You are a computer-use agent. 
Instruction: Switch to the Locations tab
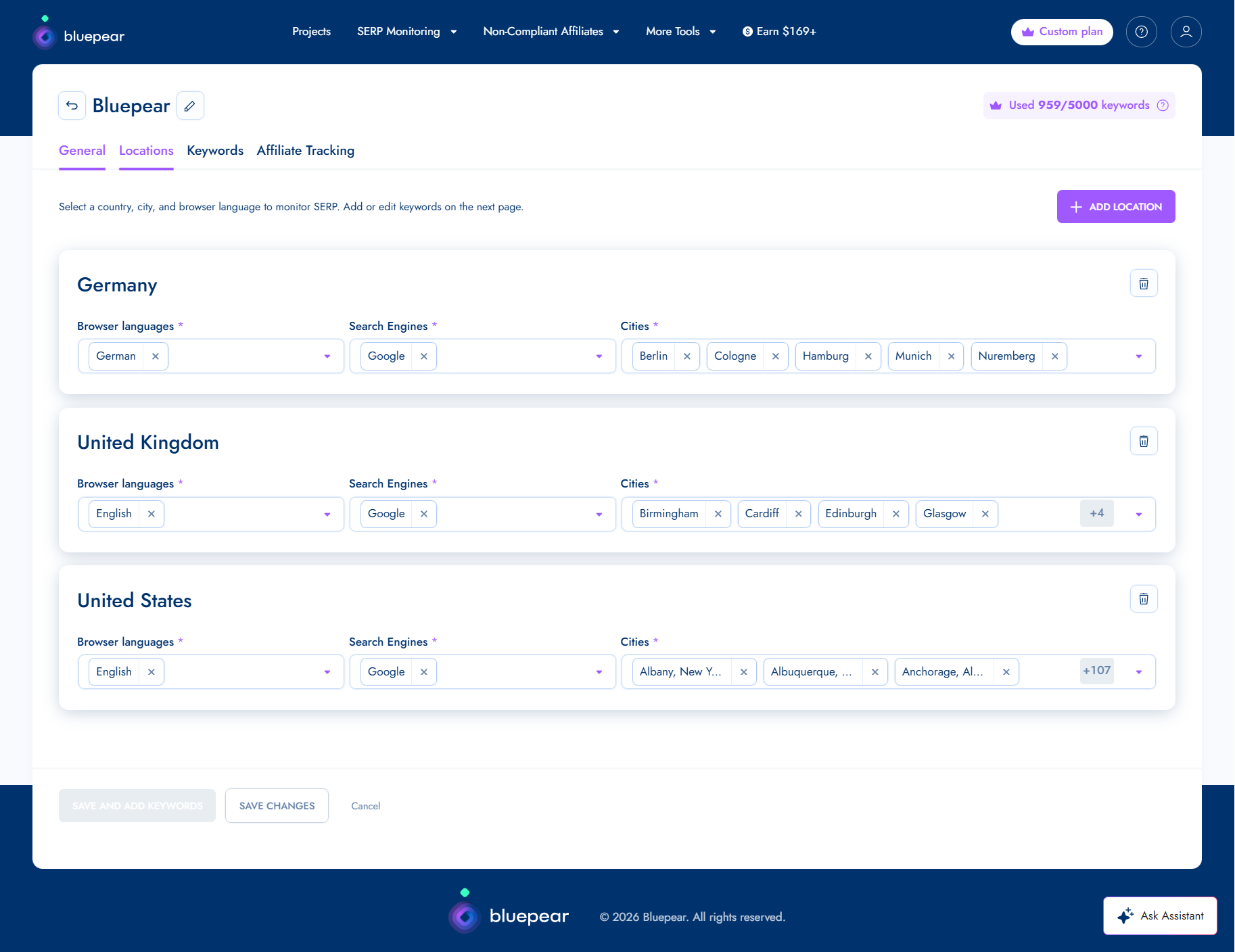click(146, 151)
